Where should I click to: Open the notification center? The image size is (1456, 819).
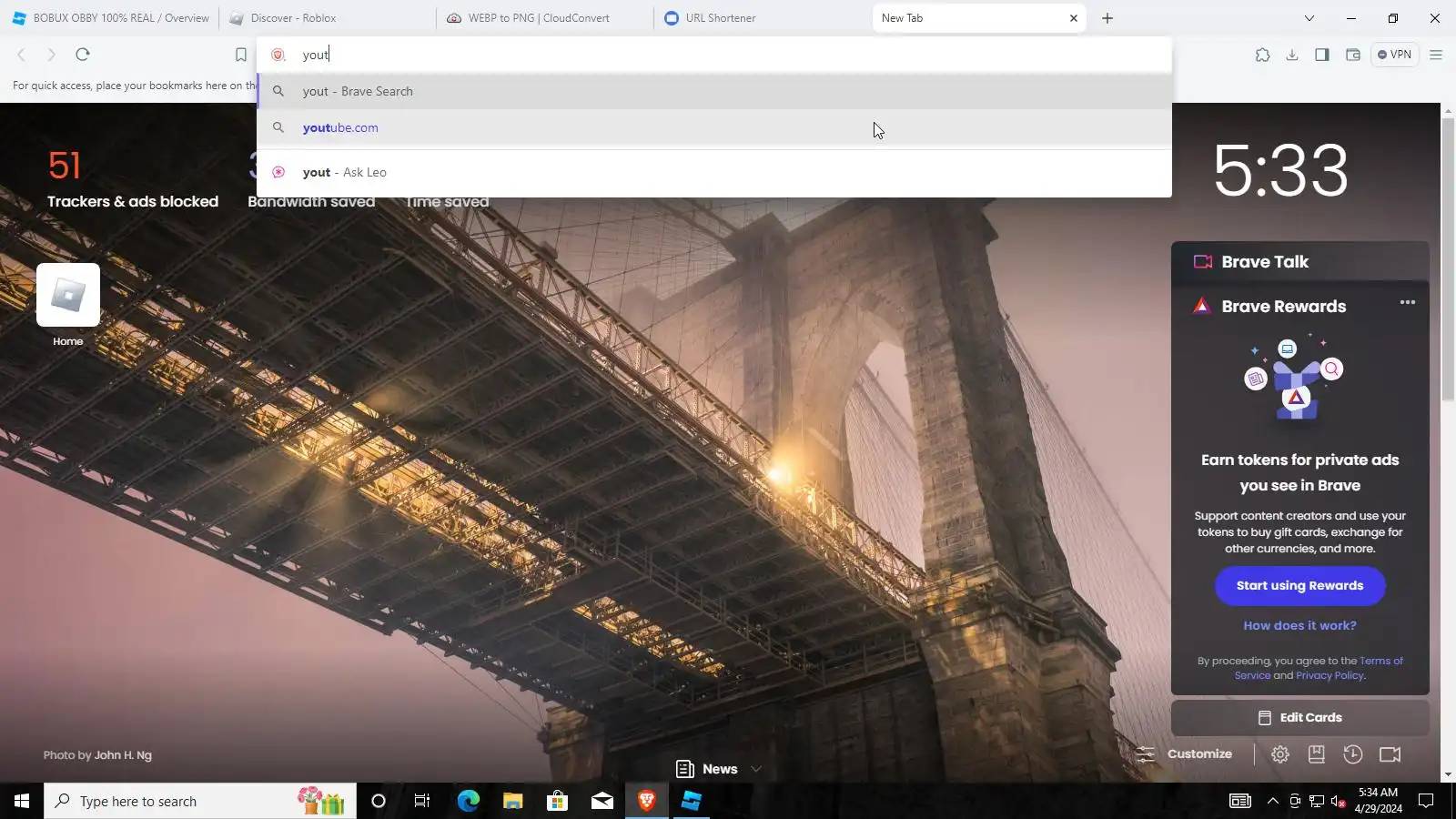(x=1426, y=801)
